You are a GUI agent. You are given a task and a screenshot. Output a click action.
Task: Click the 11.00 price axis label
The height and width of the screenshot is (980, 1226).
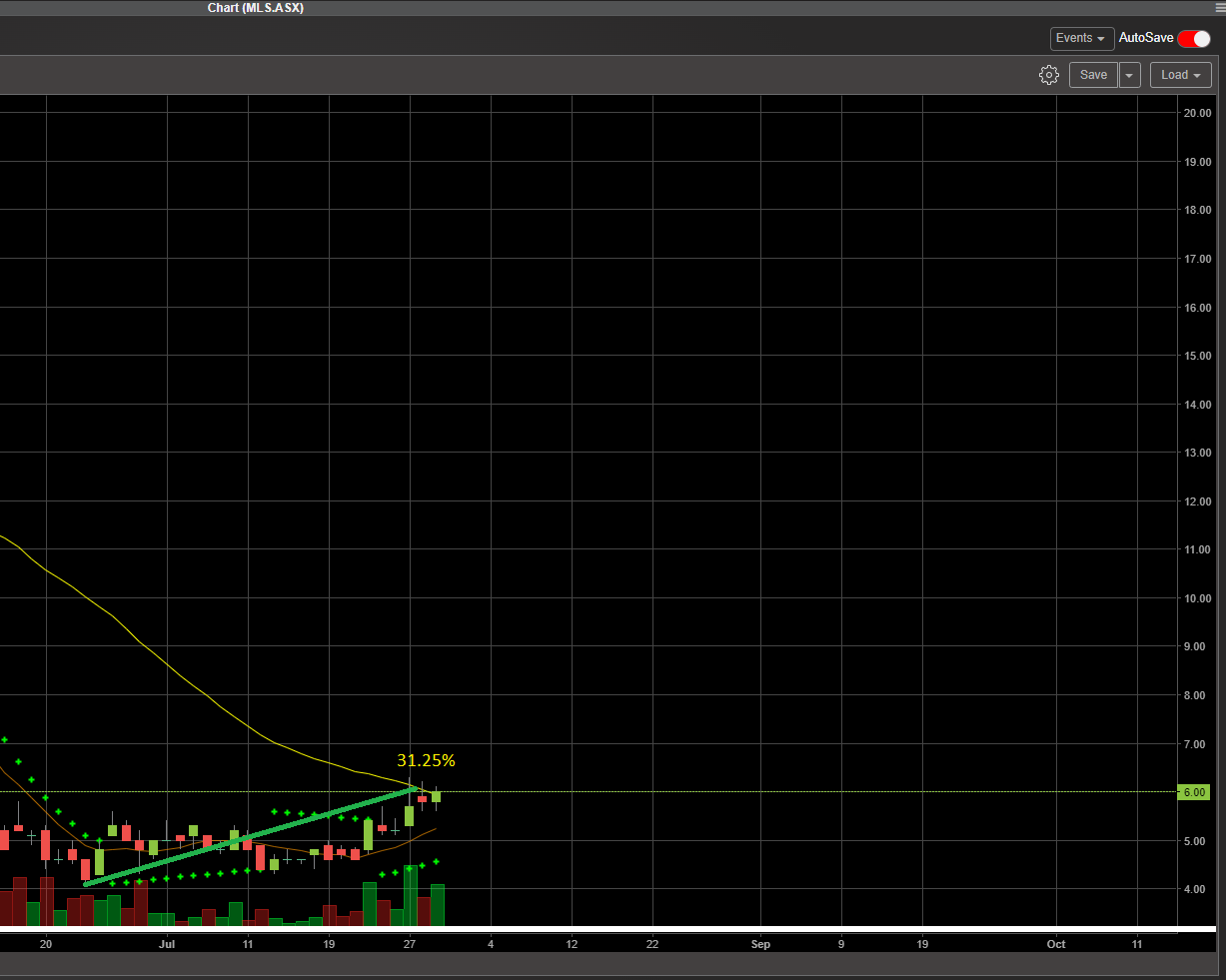coord(1197,549)
